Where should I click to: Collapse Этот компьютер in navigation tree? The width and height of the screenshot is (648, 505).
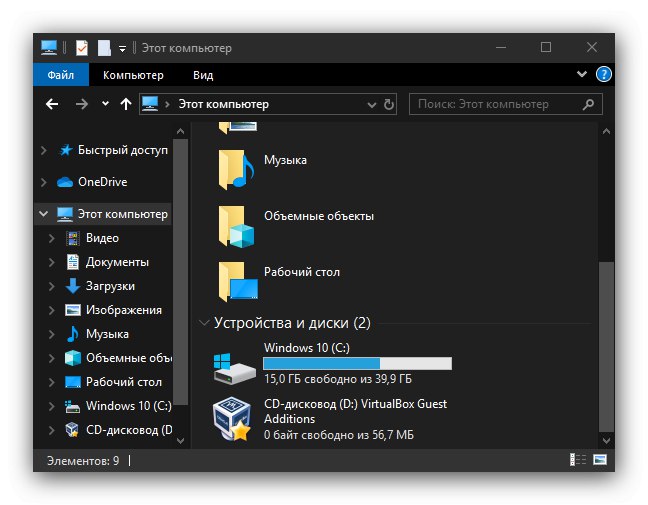[43, 214]
